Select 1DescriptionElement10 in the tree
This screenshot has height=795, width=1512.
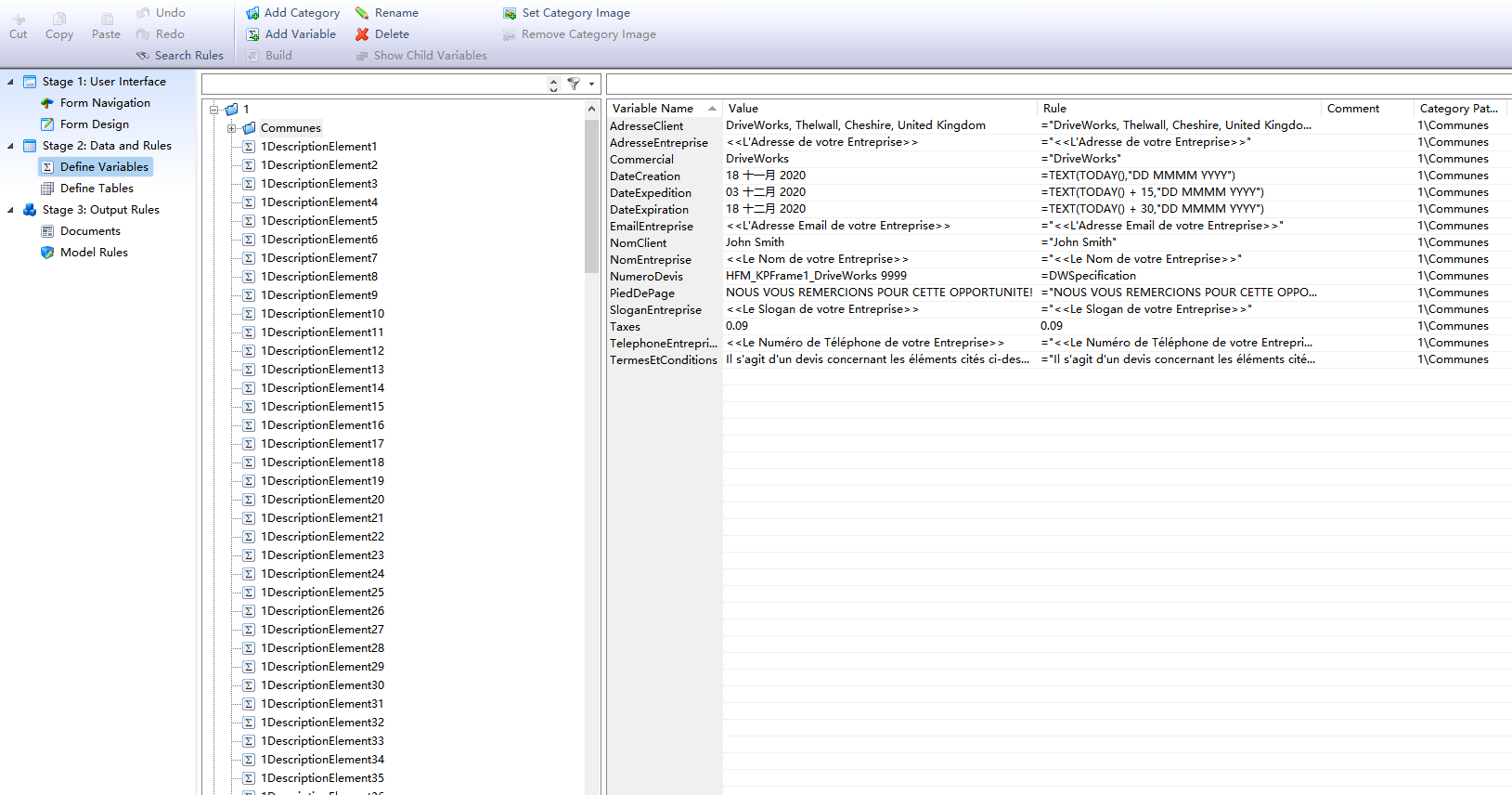(322, 314)
